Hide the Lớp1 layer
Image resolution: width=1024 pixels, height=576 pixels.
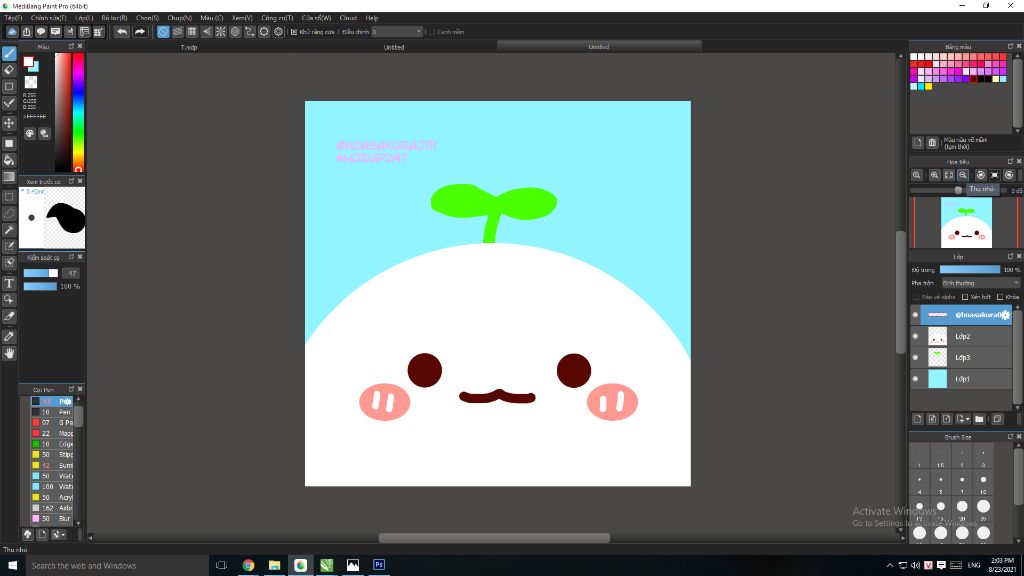click(916, 379)
